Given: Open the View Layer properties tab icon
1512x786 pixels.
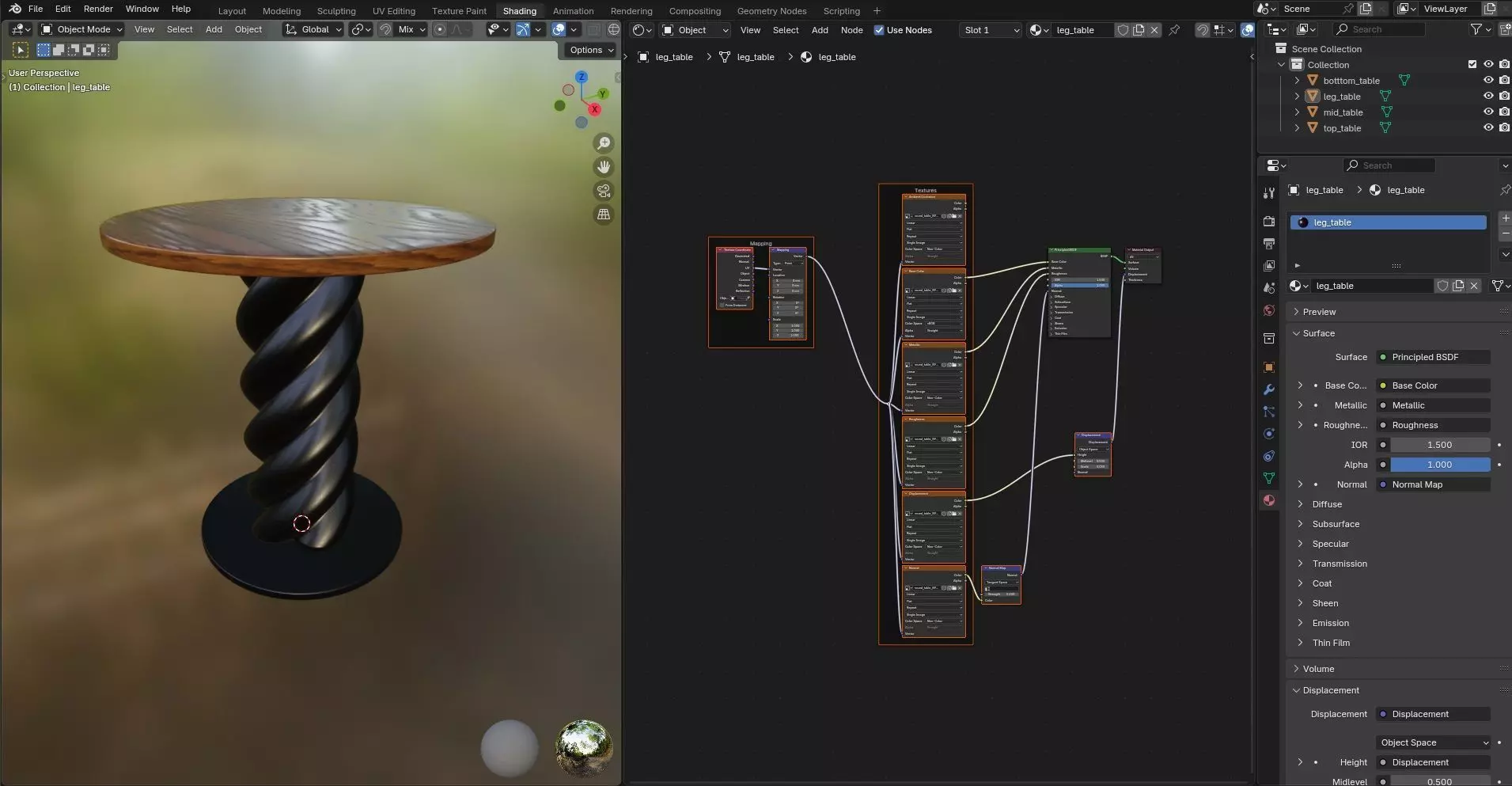Looking at the screenshot, I should [x=1269, y=266].
